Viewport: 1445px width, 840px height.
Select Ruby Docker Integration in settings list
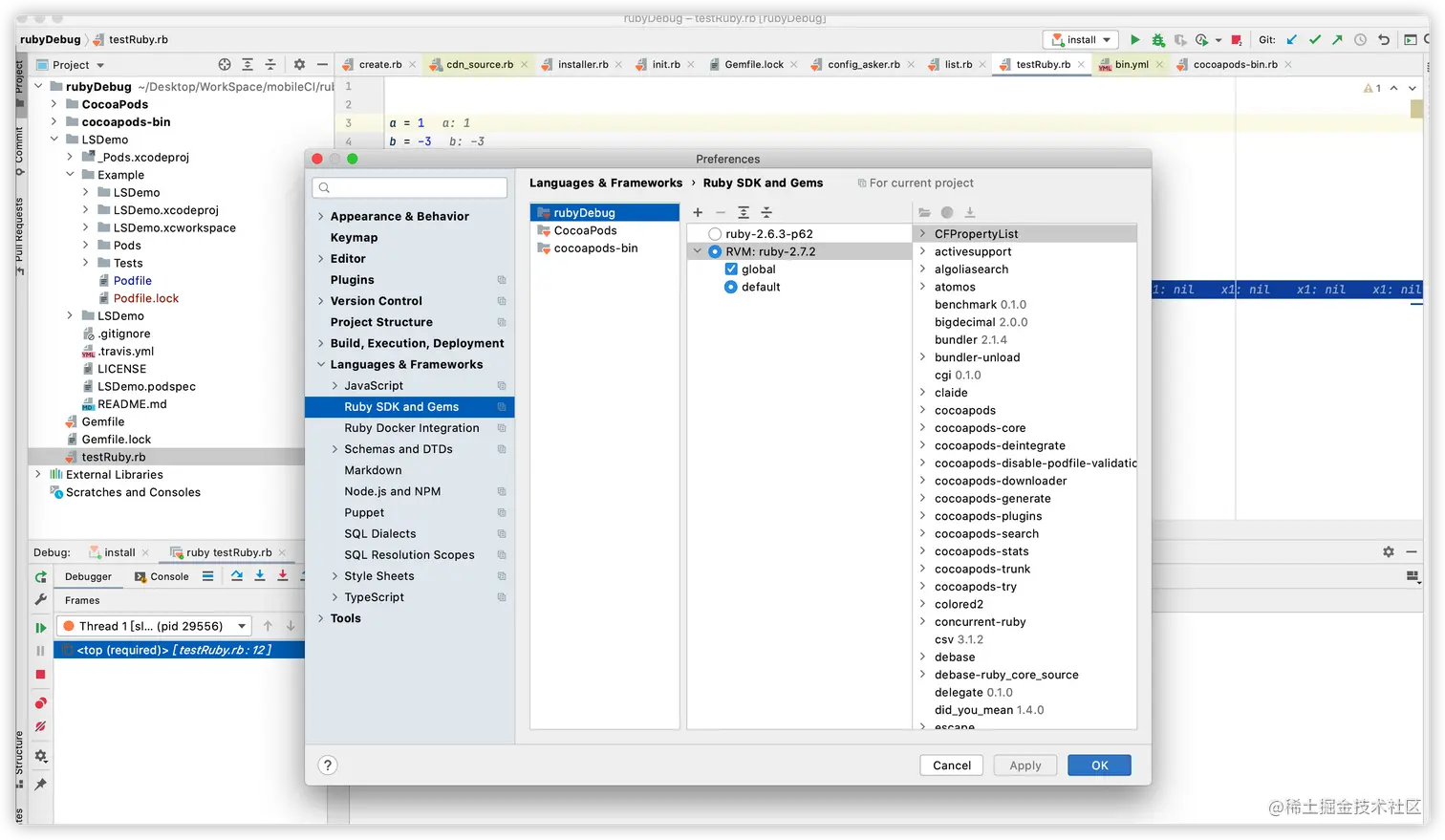[x=412, y=428]
